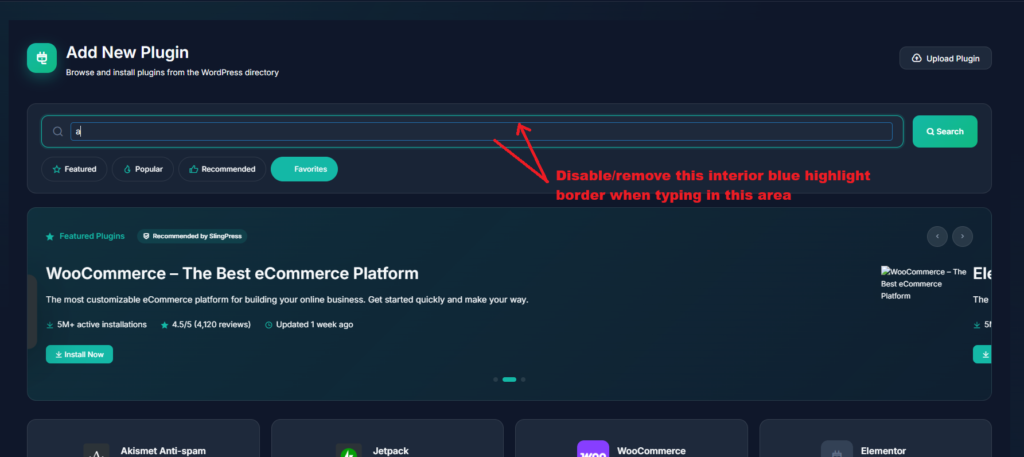Open the WooCommerce plugin card title at bottom

tap(651, 450)
